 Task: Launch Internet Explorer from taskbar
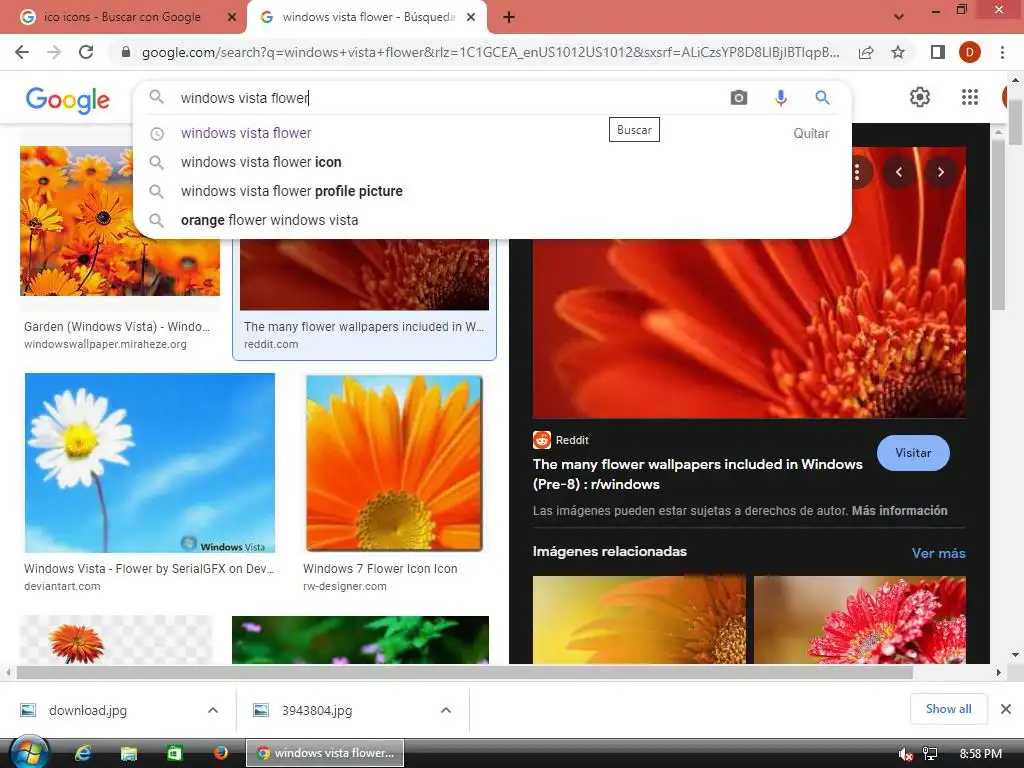(82, 754)
